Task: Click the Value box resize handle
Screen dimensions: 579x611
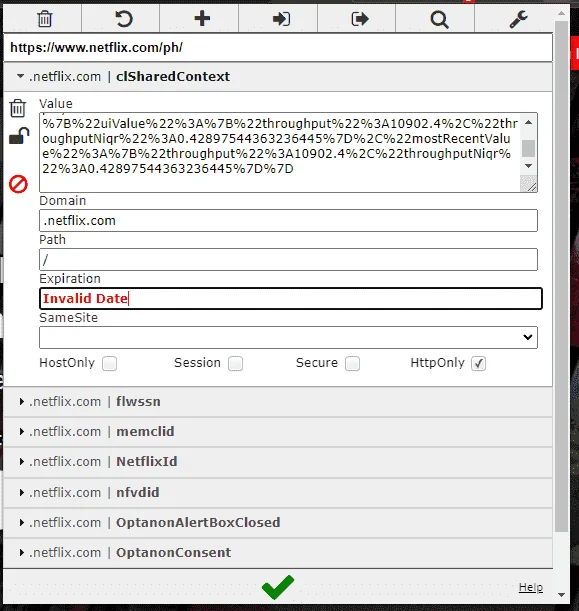Action: pos(529,184)
